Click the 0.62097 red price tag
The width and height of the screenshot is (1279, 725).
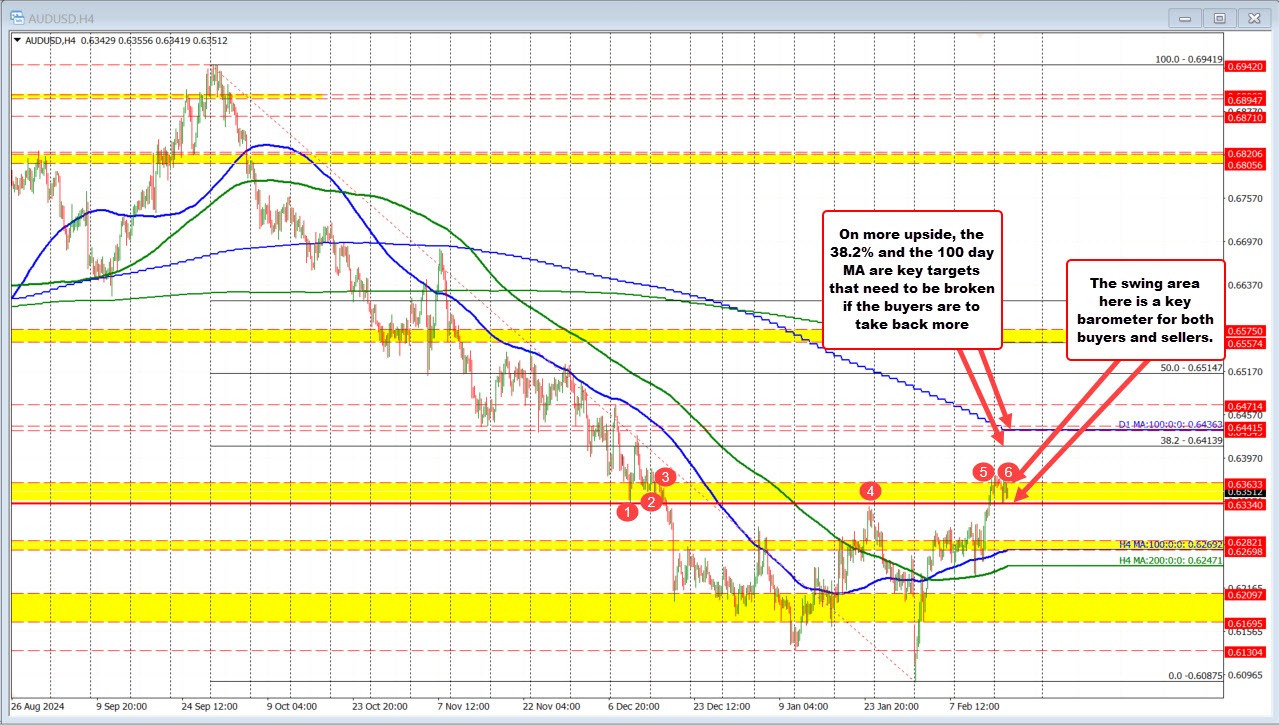coord(1246,593)
